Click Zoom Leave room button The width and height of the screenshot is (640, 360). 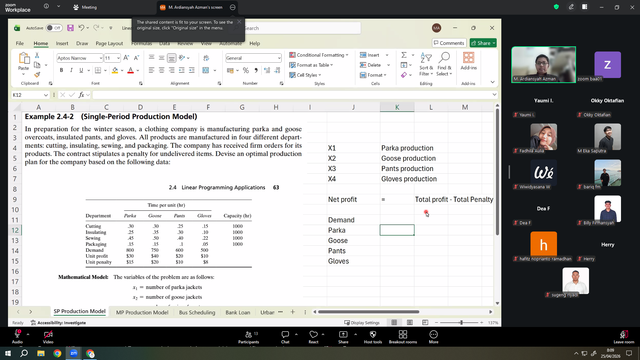pos(624,337)
